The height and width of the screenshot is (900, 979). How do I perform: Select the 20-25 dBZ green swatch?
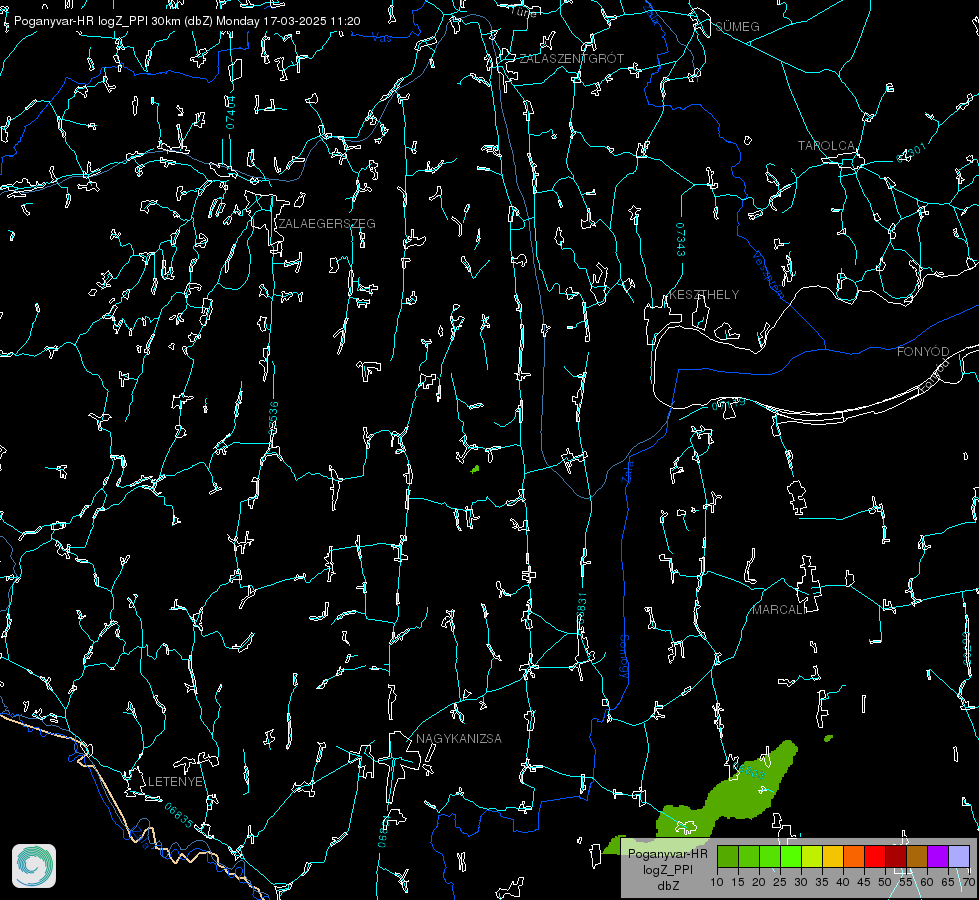[770, 856]
